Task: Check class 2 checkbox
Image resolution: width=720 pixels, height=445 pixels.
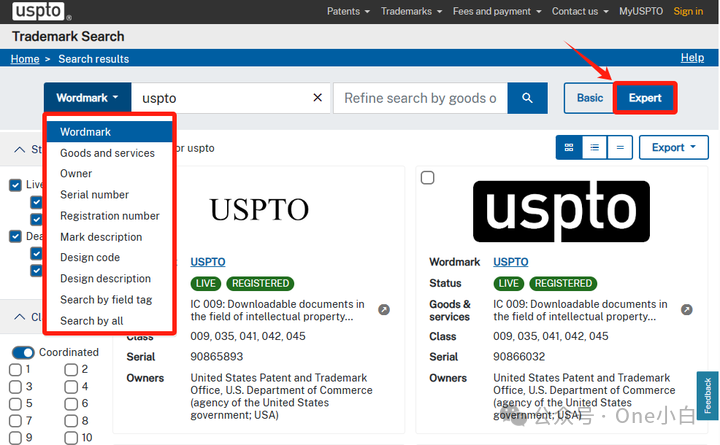Action: pos(71,370)
